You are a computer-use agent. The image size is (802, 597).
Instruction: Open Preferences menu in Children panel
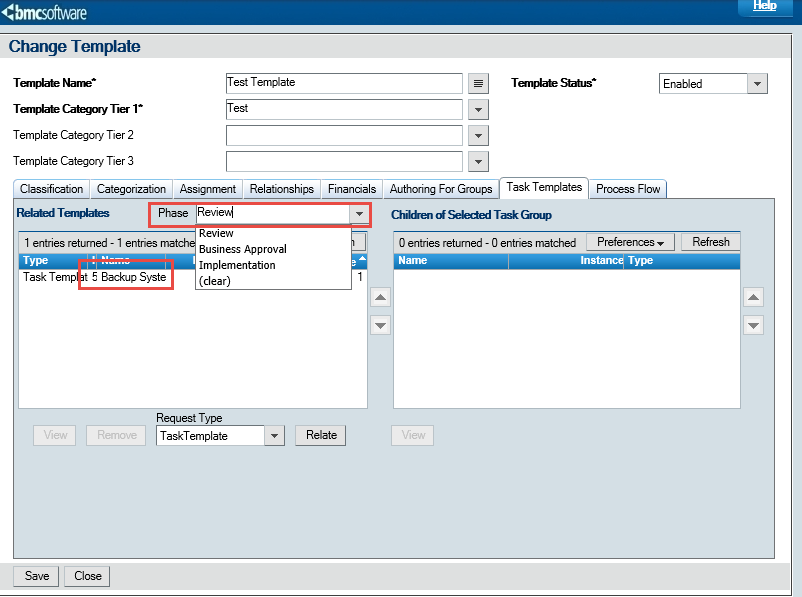(x=630, y=242)
